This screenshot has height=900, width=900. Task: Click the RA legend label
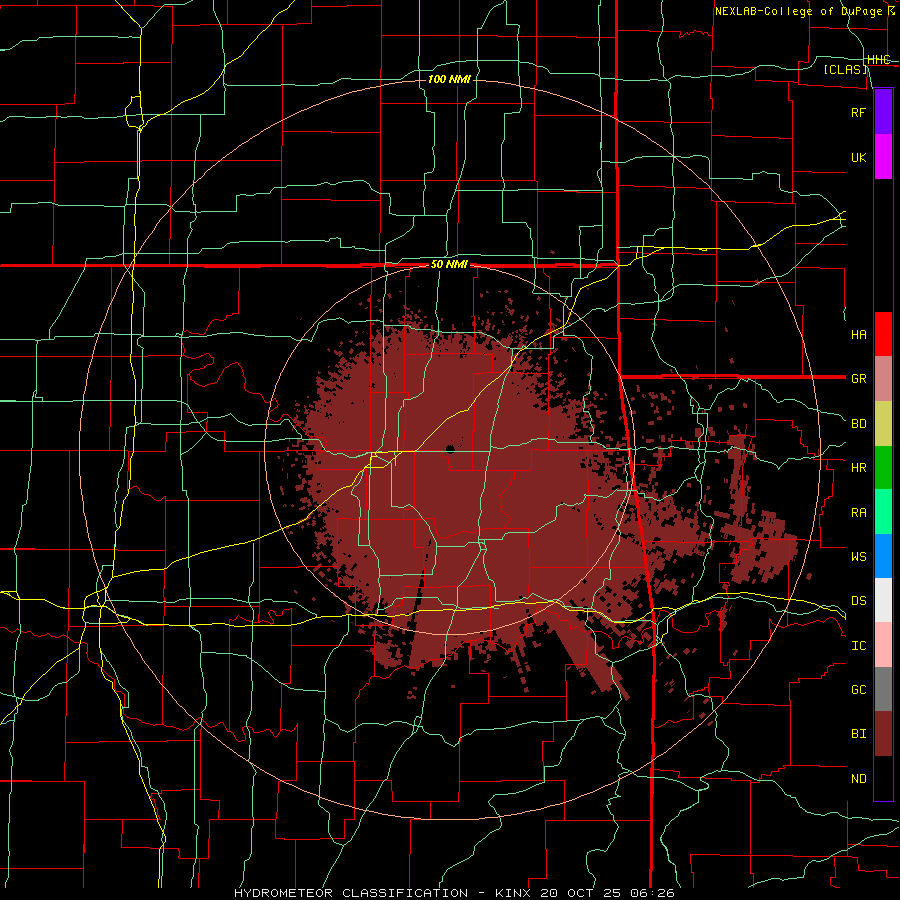tap(858, 513)
